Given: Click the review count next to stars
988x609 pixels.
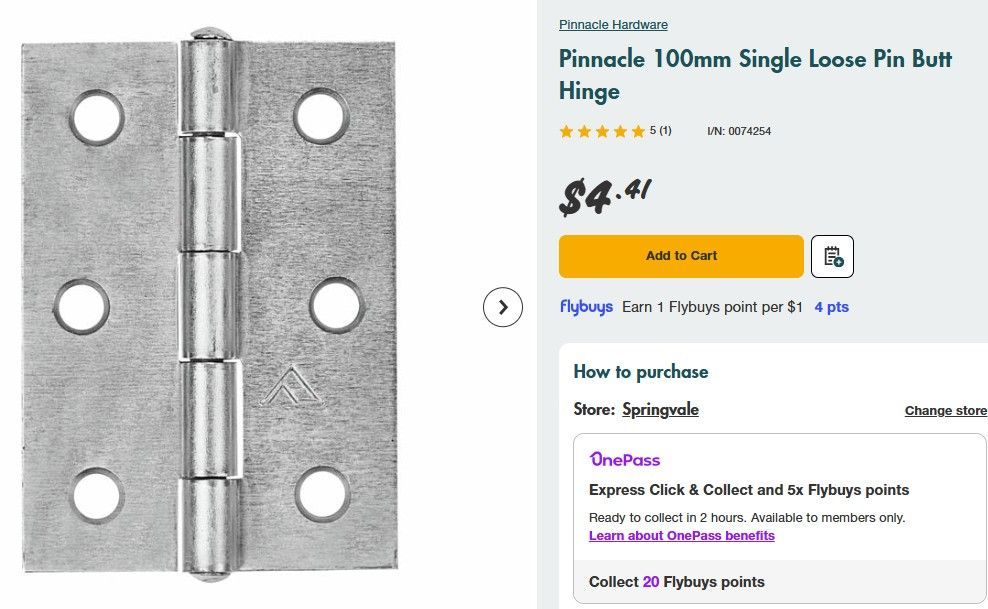Looking at the screenshot, I should click(661, 131).
